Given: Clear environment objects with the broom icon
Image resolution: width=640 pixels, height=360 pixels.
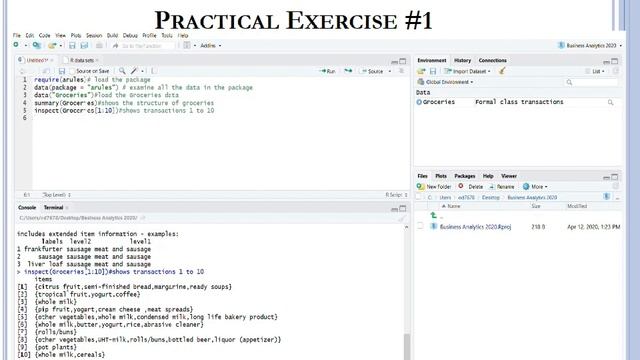Looking at the screenshot, I should tap(502, 71).
